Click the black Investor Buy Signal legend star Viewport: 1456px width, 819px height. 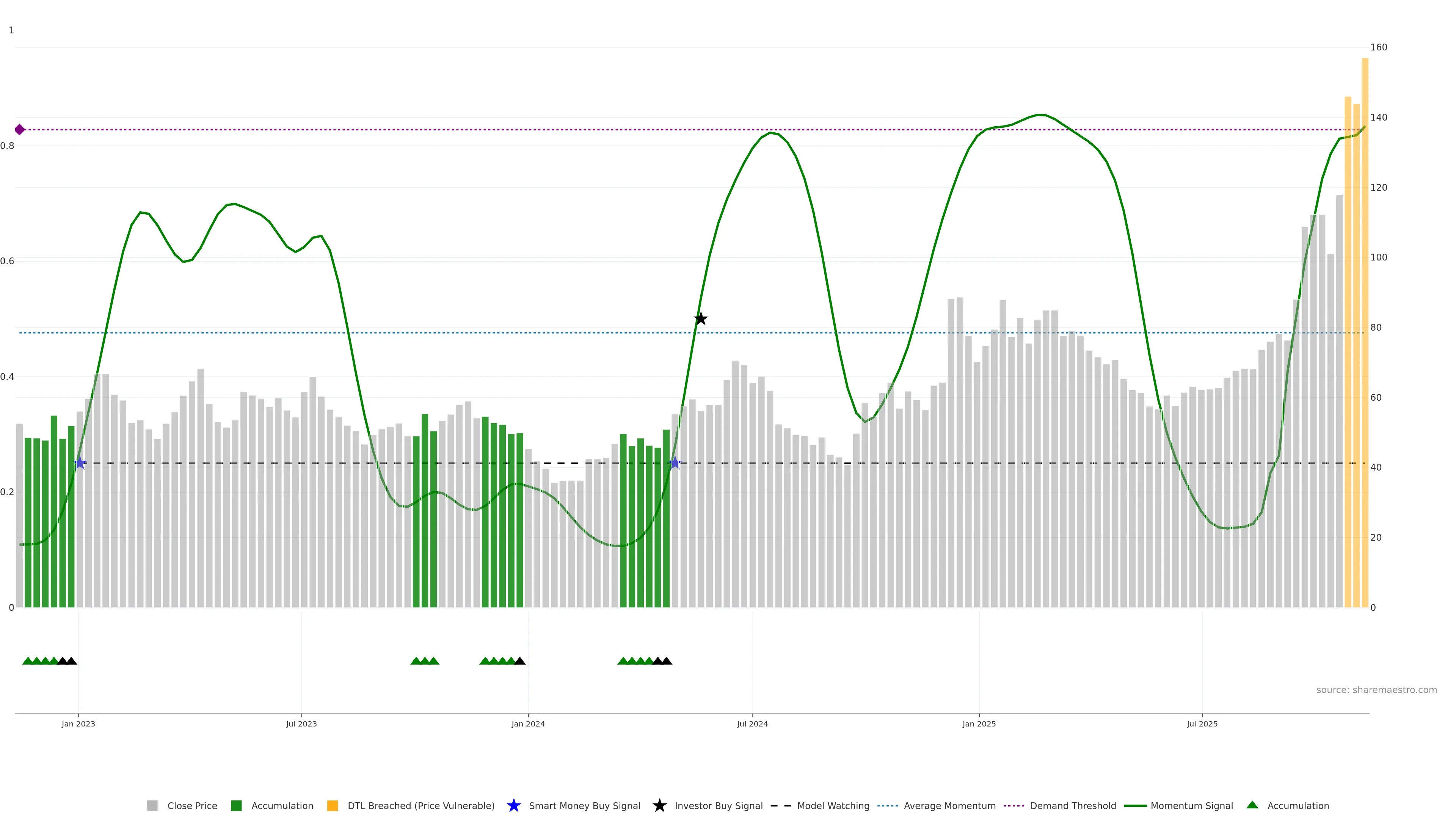659,805
